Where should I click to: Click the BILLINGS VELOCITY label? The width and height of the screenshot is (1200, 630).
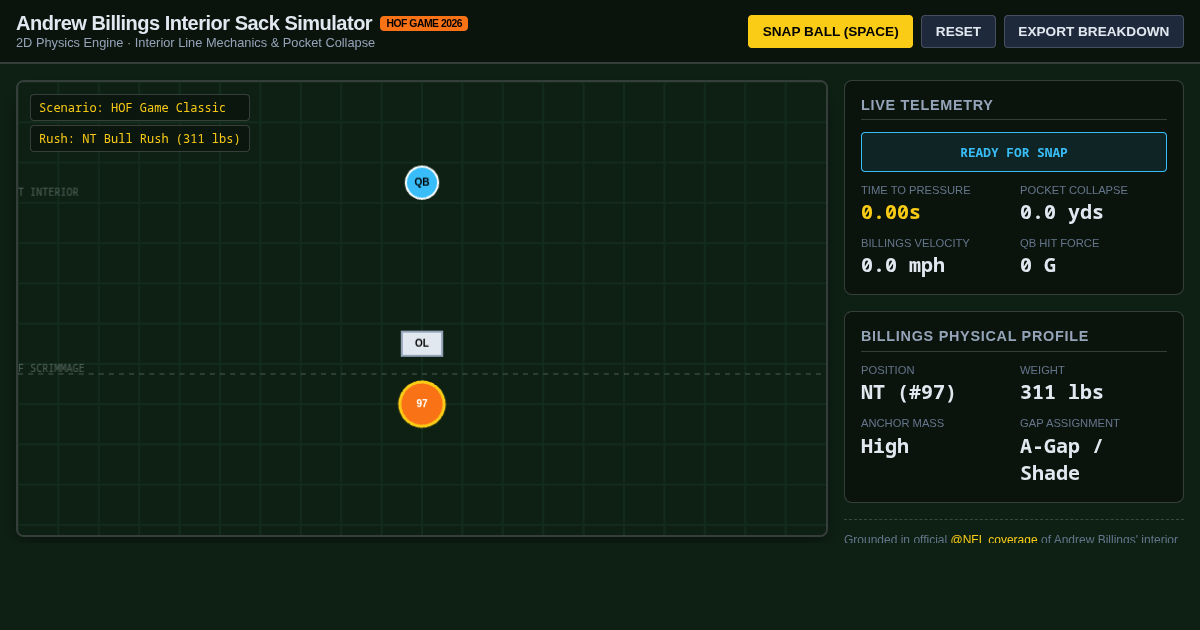(x=915, y=243)
